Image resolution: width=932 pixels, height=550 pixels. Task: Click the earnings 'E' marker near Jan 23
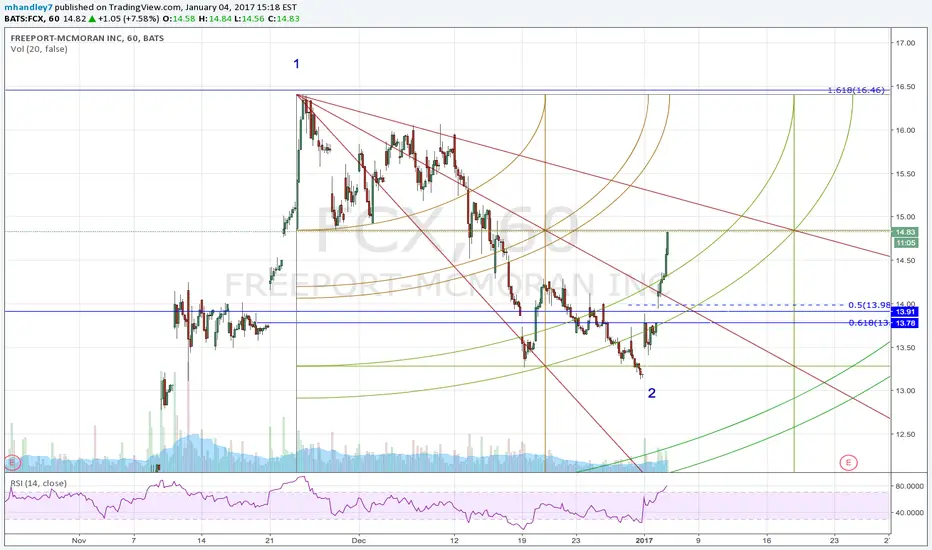848,463
